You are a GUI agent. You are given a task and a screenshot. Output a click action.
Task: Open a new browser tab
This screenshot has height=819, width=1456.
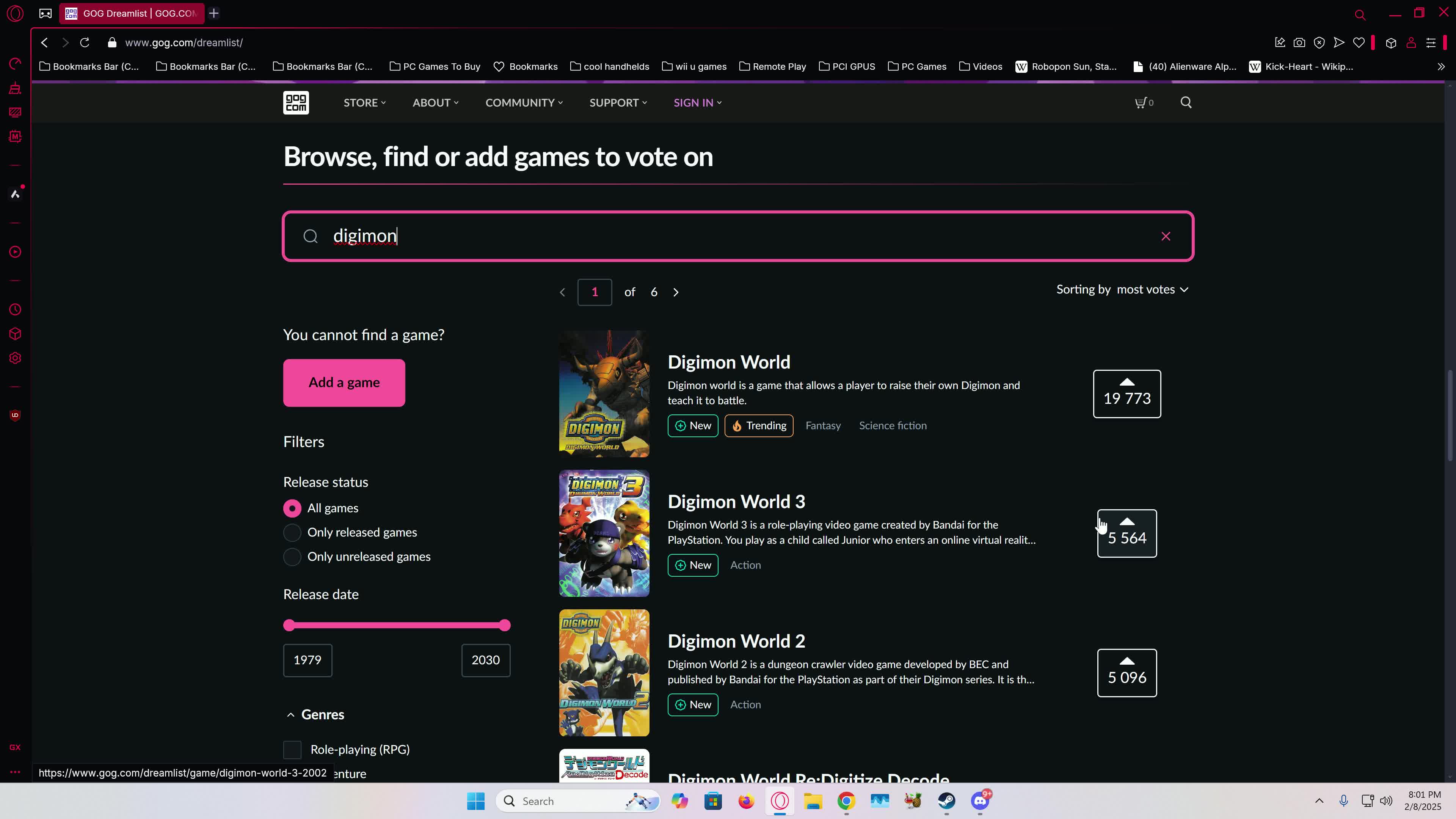(x=213, y=13)
